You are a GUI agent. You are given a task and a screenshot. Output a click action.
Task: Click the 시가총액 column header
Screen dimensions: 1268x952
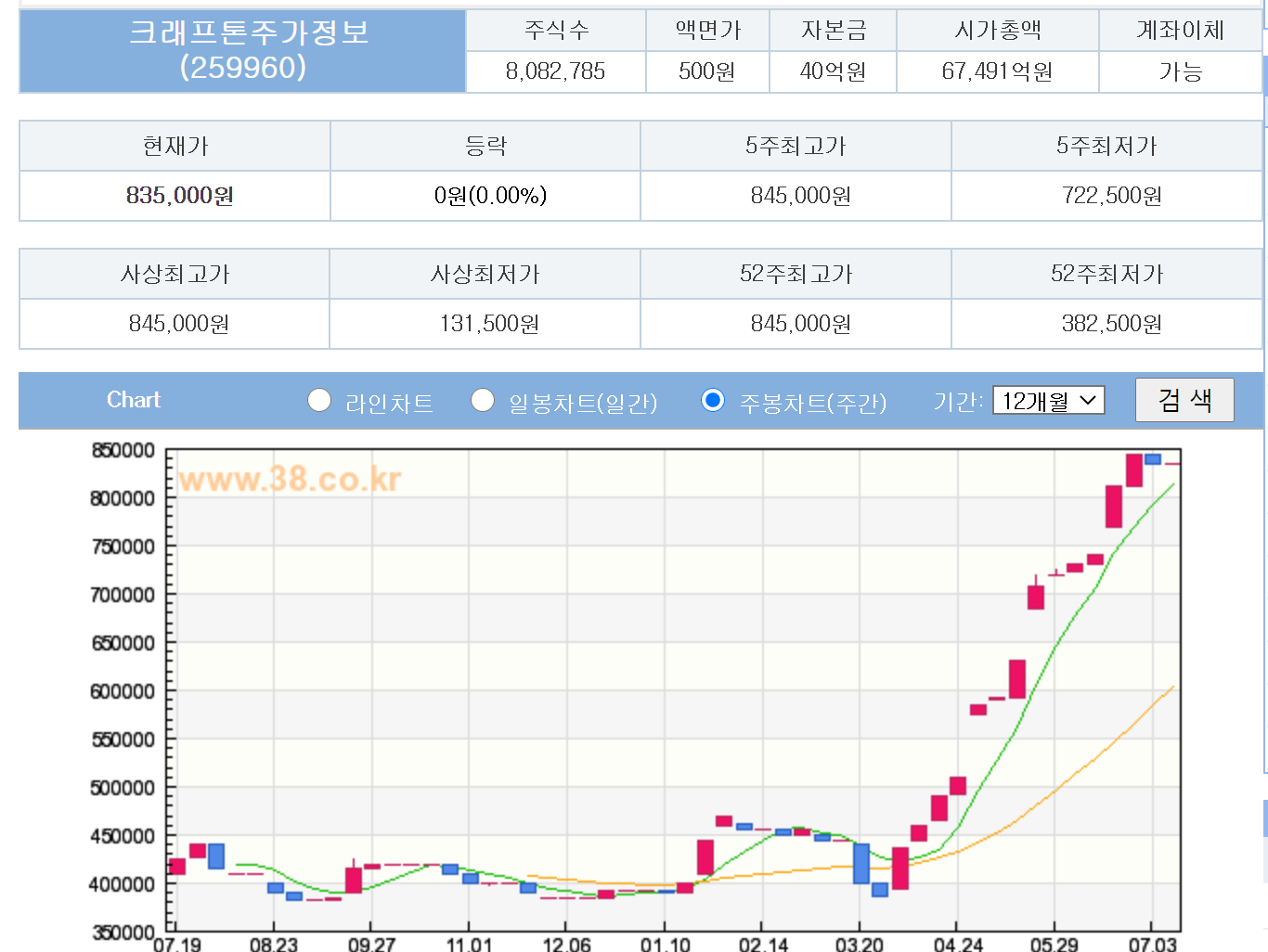[x=998, y=31]
